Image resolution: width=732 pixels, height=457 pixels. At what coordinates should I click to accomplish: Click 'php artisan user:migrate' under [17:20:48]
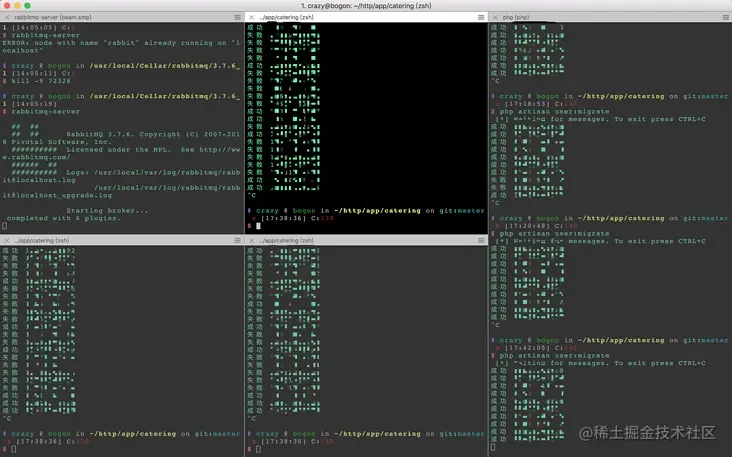tap(554, 233)
